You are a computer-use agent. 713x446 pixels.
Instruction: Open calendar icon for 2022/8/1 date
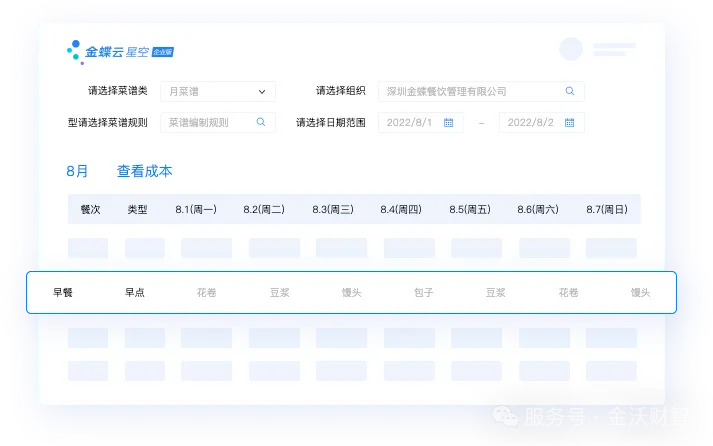point(448,122)
